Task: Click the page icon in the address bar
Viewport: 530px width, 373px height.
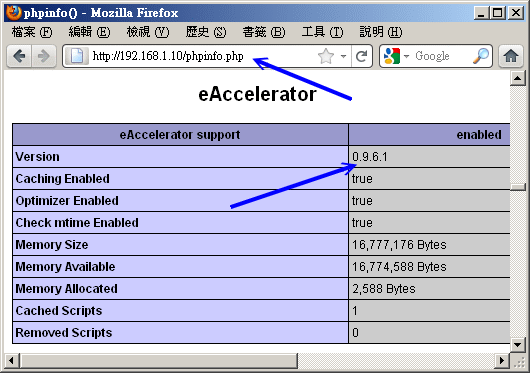Action: point(77,56)
